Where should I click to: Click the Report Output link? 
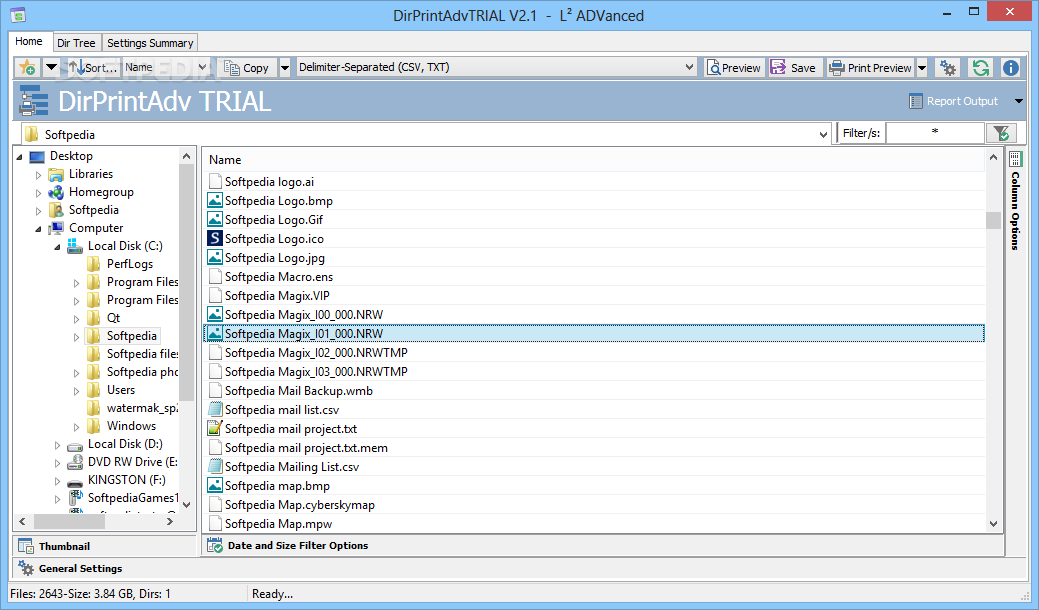[953, 101]
